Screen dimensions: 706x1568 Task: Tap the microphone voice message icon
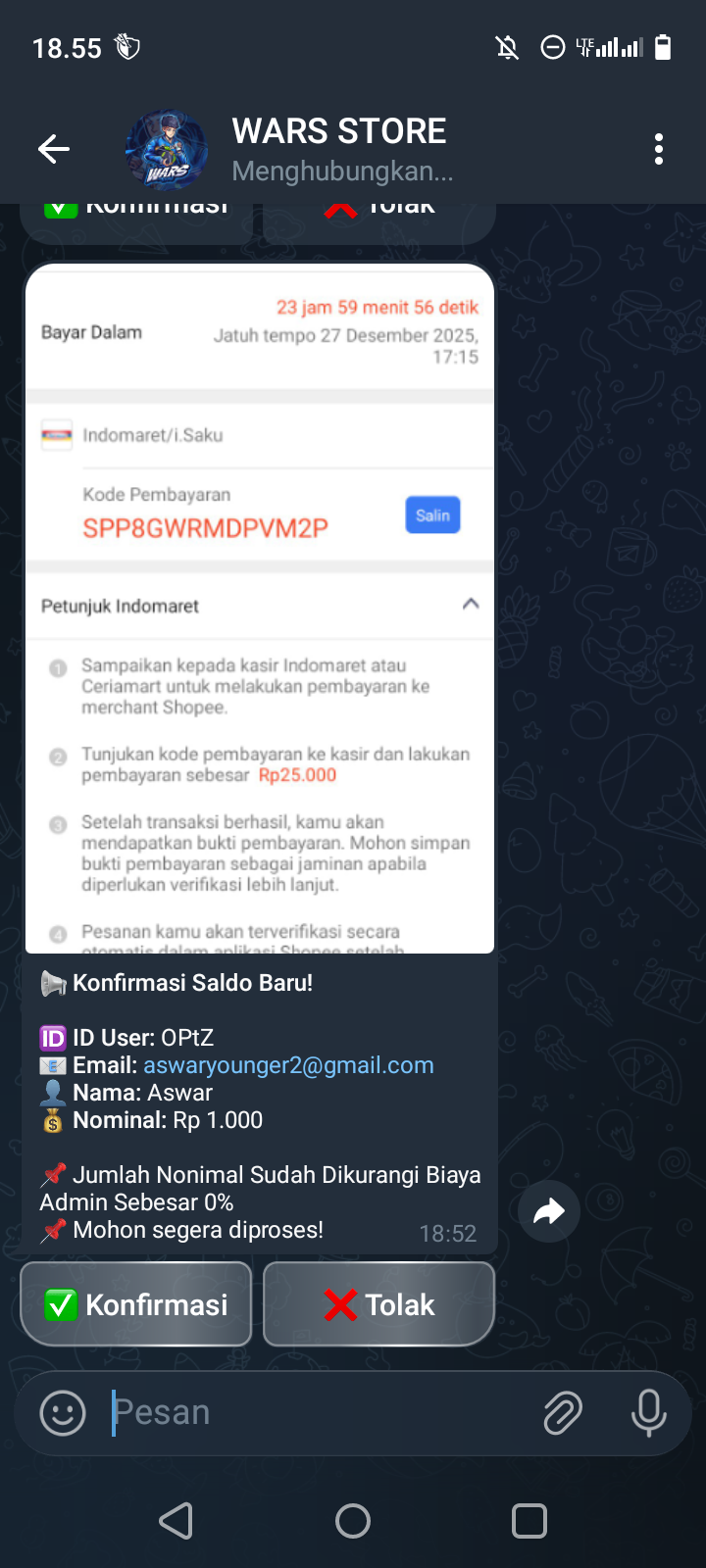point(648,1413)
